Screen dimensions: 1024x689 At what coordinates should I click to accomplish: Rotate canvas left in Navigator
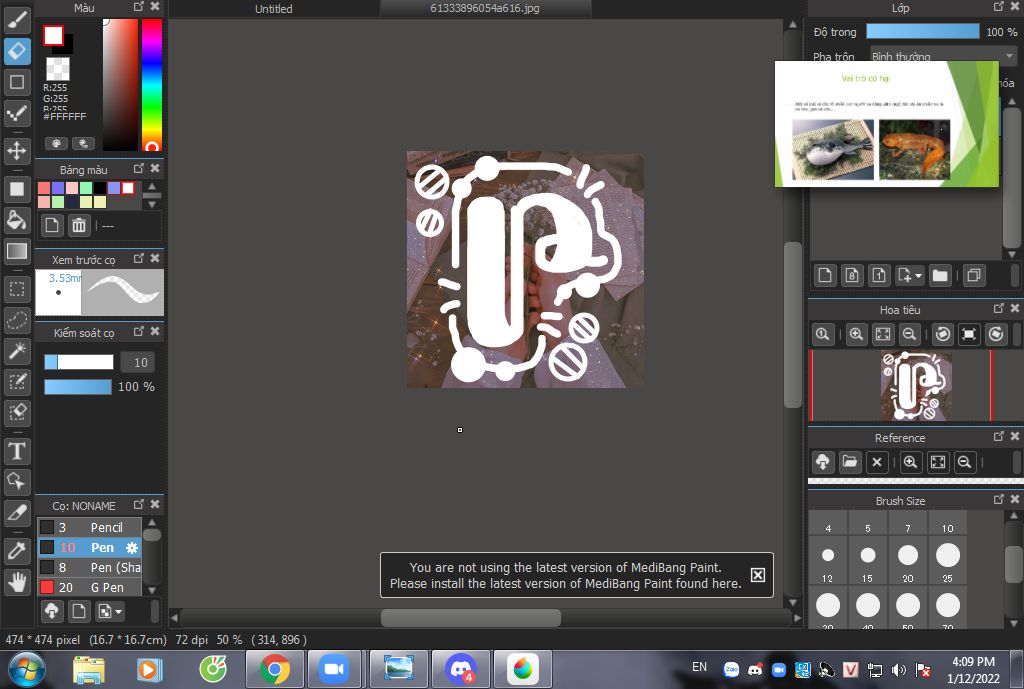click(942, 334)
